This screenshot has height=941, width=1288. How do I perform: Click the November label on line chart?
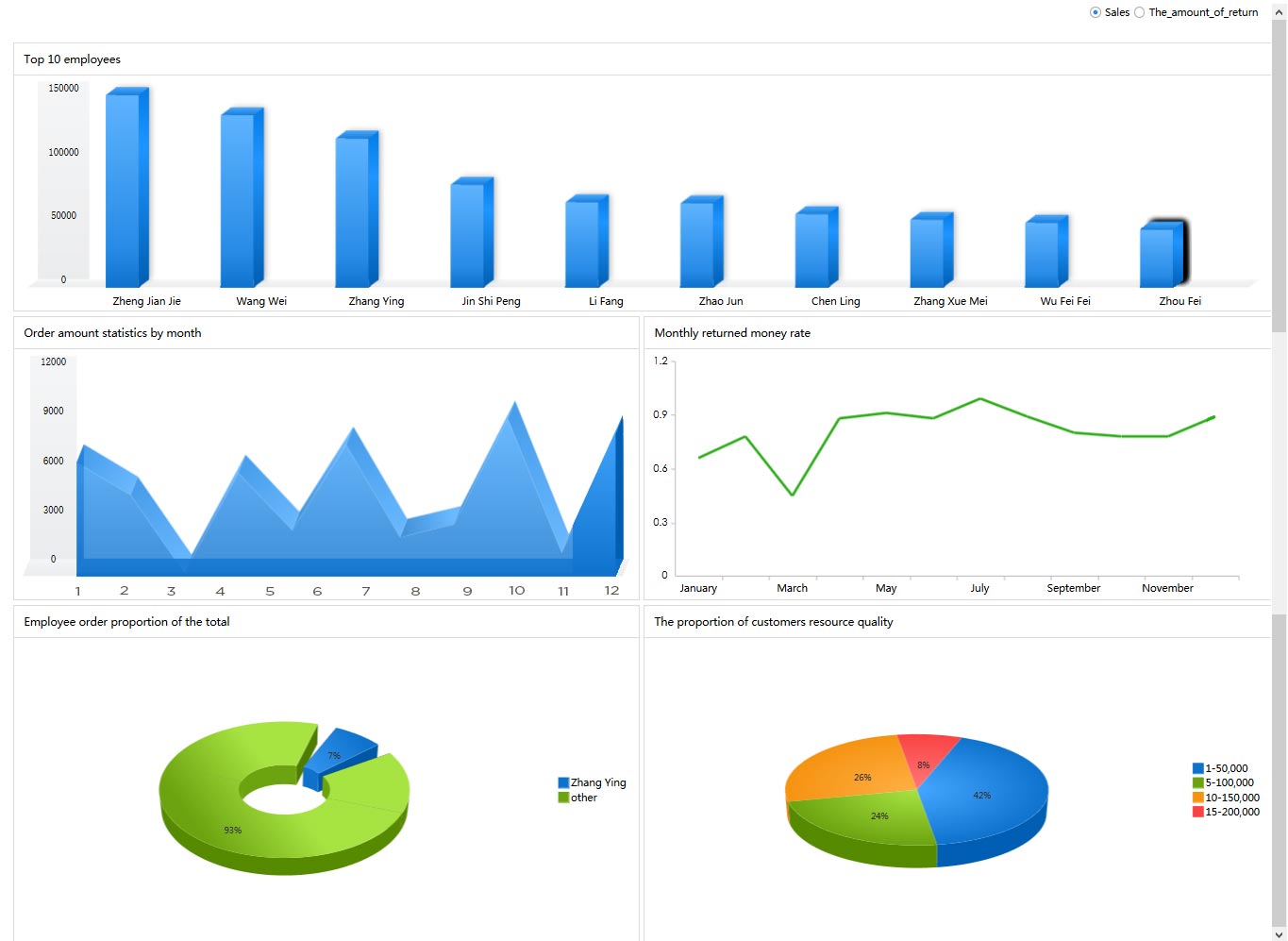(x=1167, y=588)
